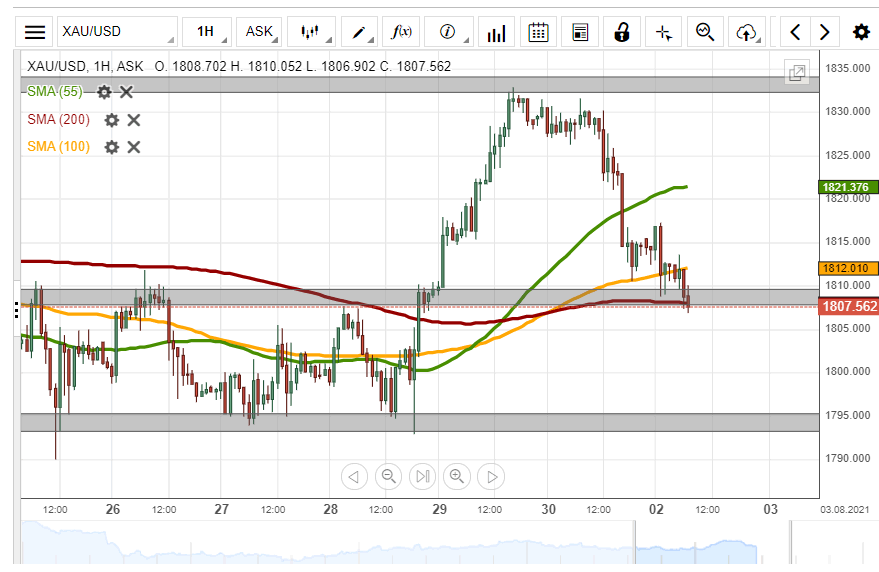Zoom in with chart magnifier plus
The width and height of the screenshot is (879, 572).
(457, 476)
